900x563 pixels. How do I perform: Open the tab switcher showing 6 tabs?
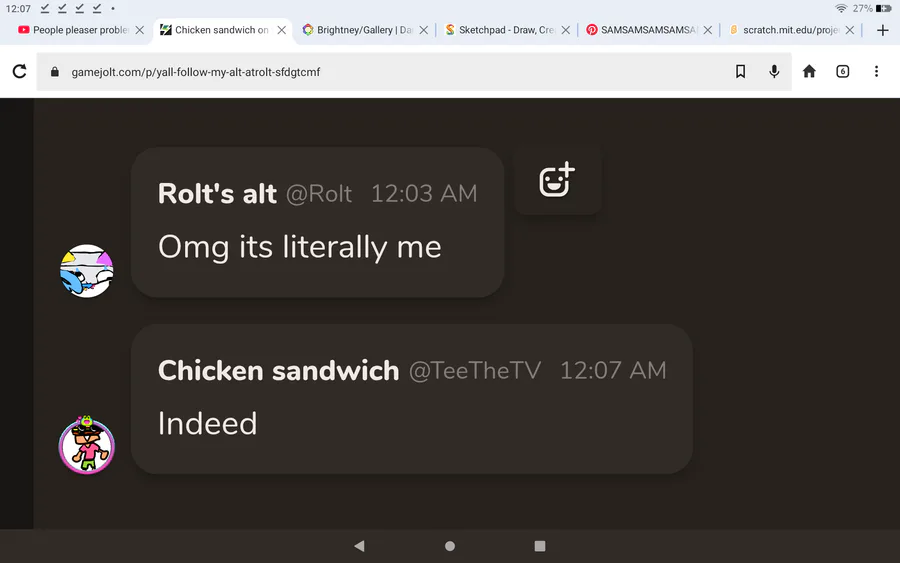(x=842, y=71)
